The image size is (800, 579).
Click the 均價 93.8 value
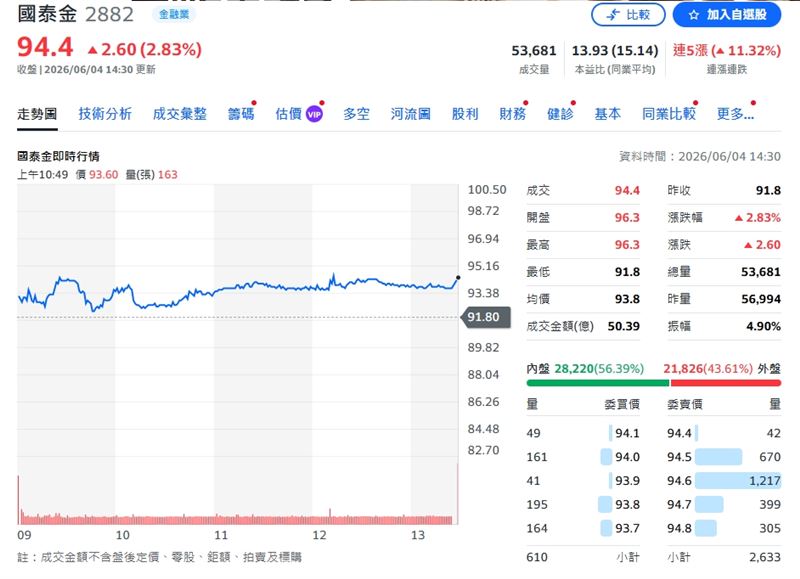click(x=627, y=299)
